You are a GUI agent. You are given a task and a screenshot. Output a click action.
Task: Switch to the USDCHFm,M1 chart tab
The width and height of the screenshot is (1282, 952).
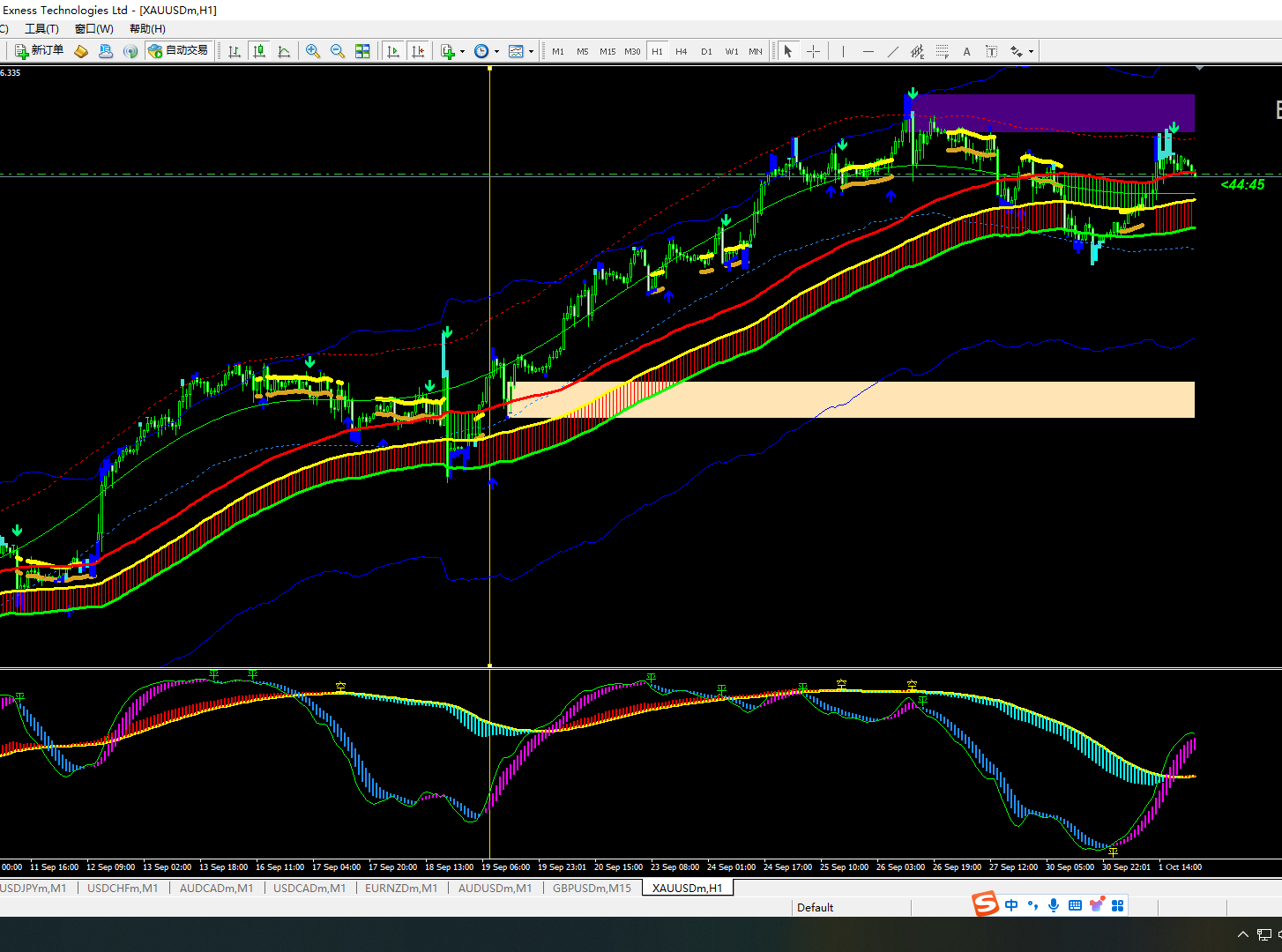coord(123,888)
